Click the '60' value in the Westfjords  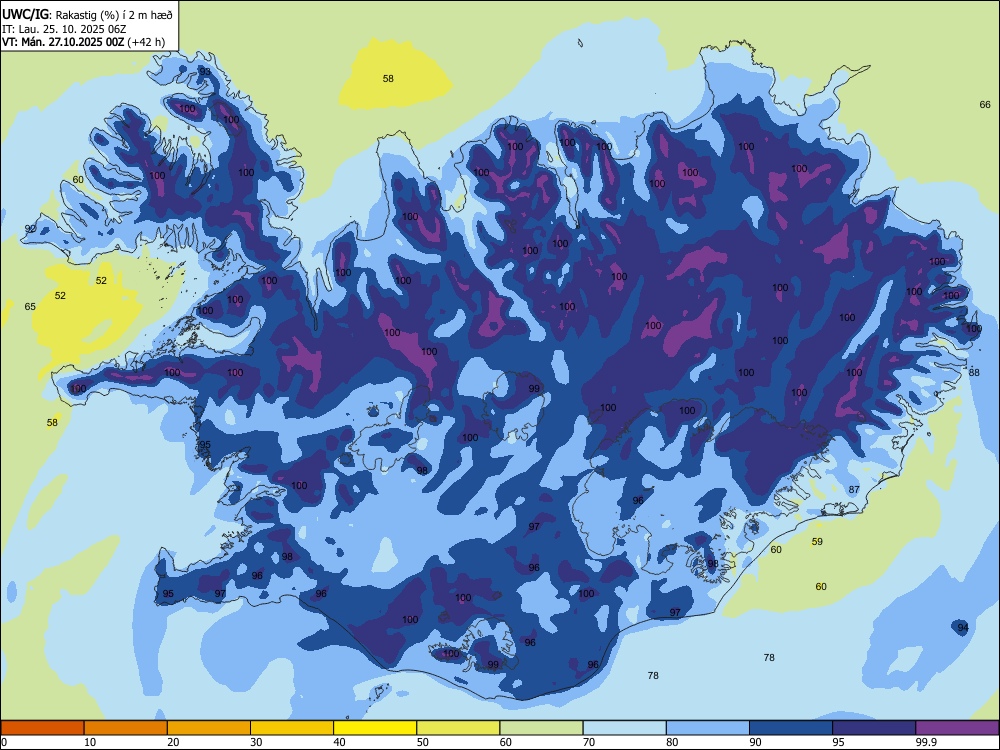(78, 179)
